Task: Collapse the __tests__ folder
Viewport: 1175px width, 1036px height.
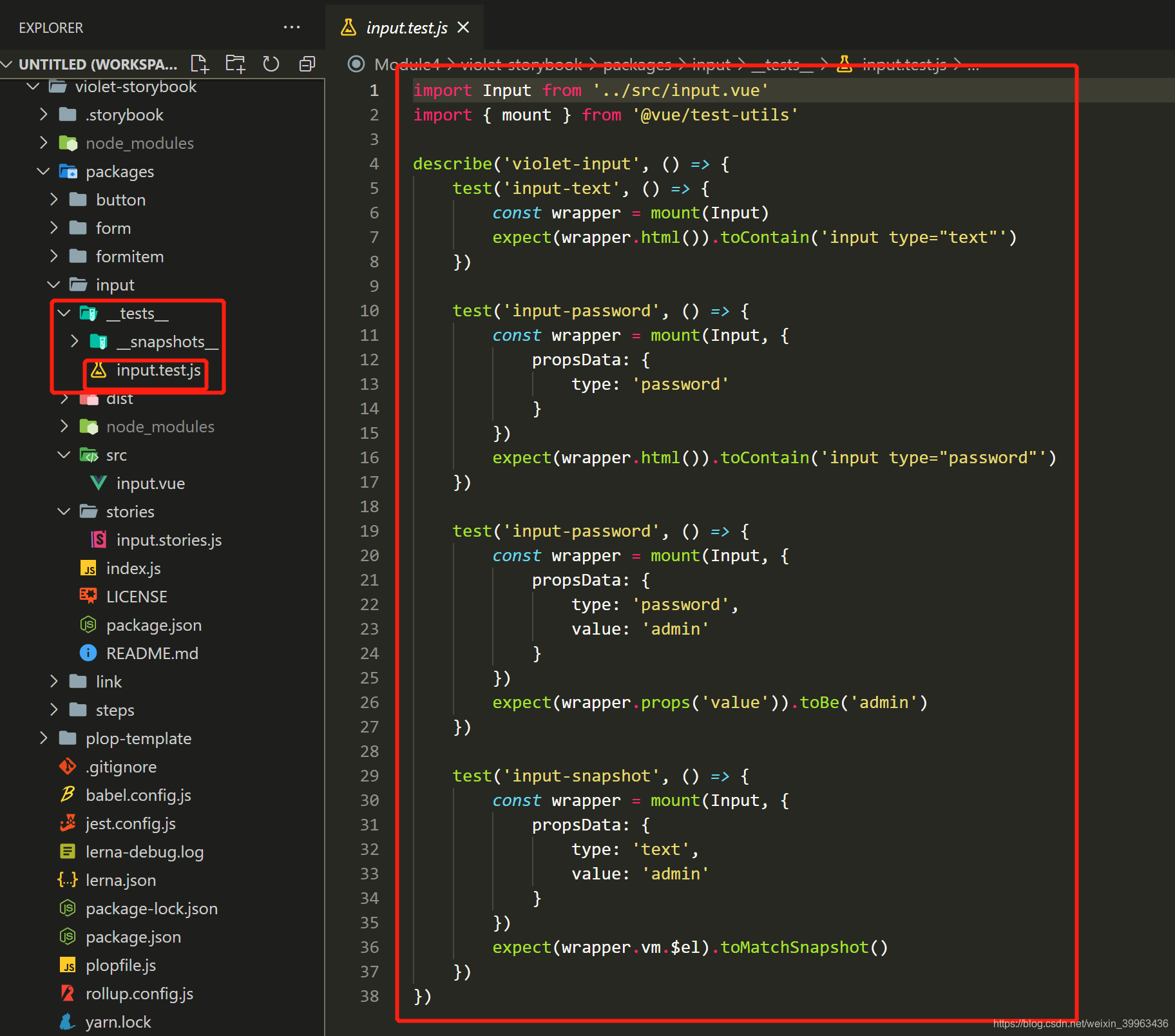Action: [x=64, y=313]
